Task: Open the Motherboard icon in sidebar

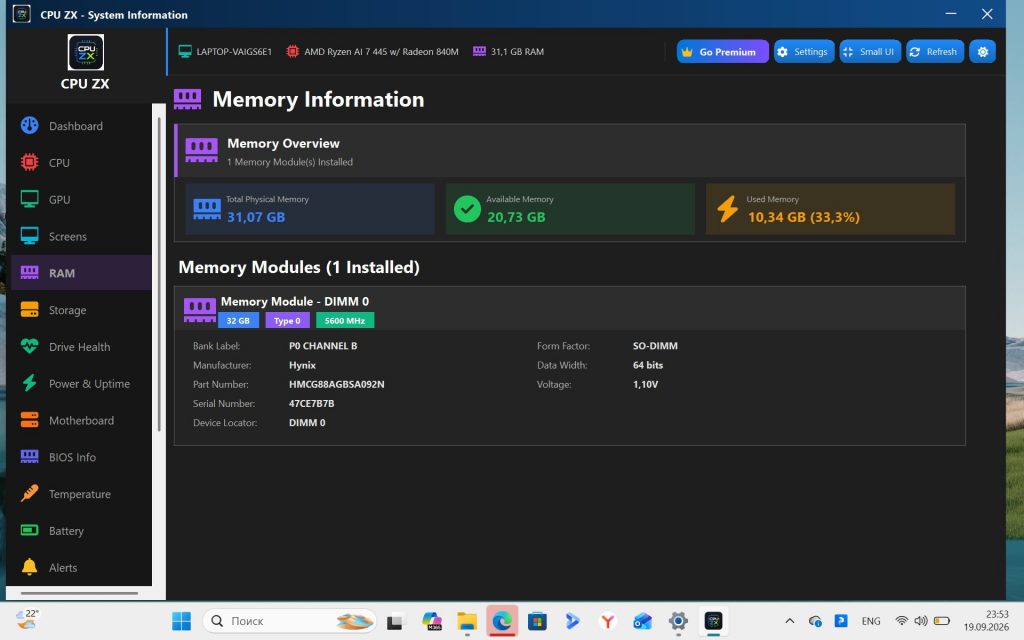Action: (x=29, y=420)
